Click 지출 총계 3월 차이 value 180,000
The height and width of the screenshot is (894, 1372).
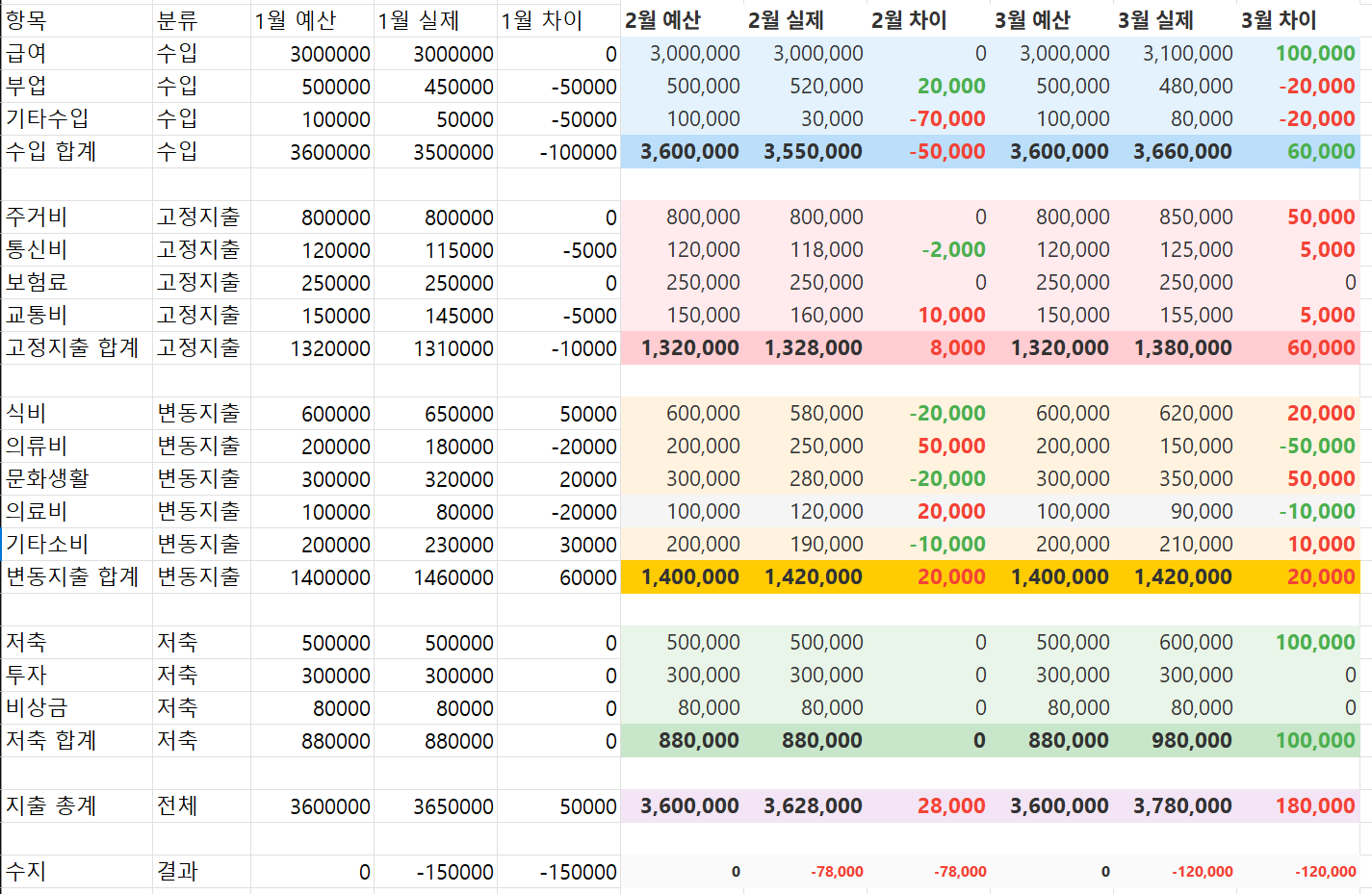point(1298,806)
